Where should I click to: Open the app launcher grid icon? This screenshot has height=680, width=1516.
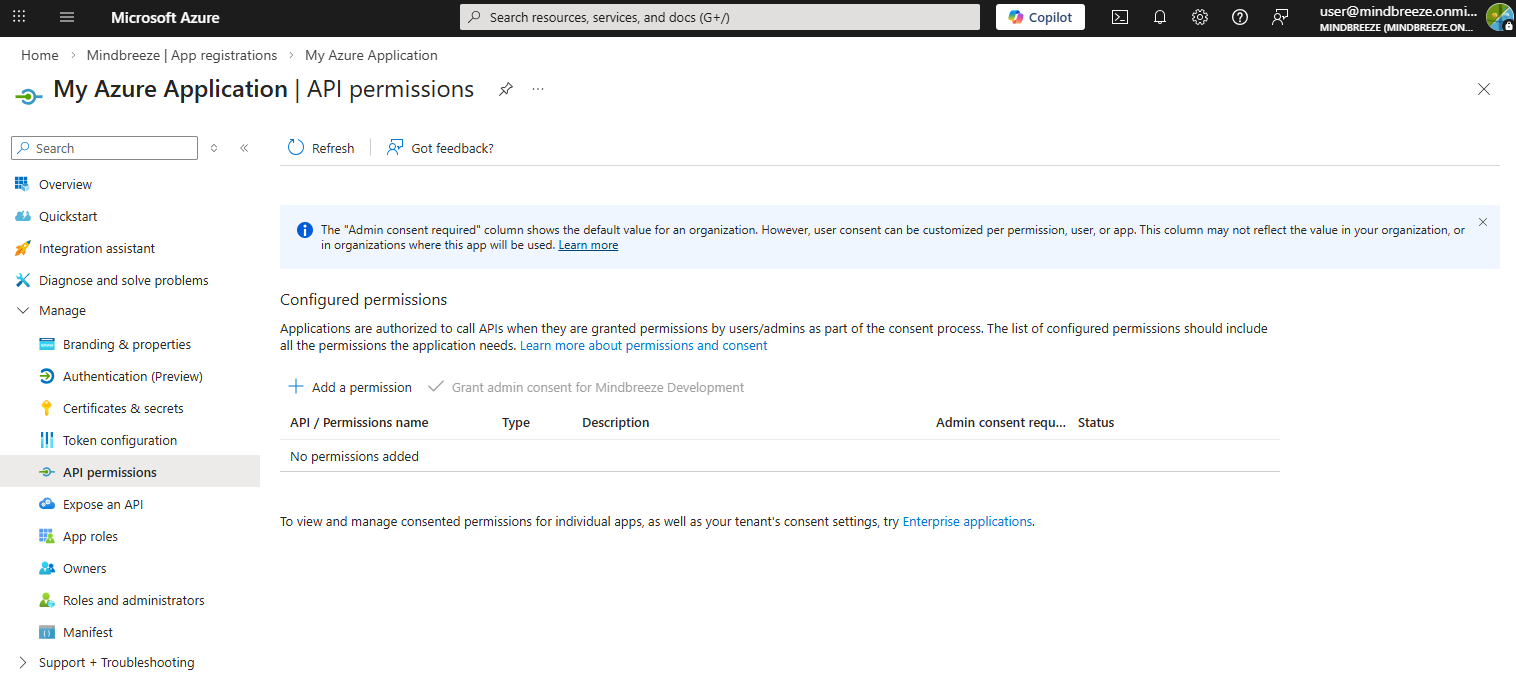(19, 17)
